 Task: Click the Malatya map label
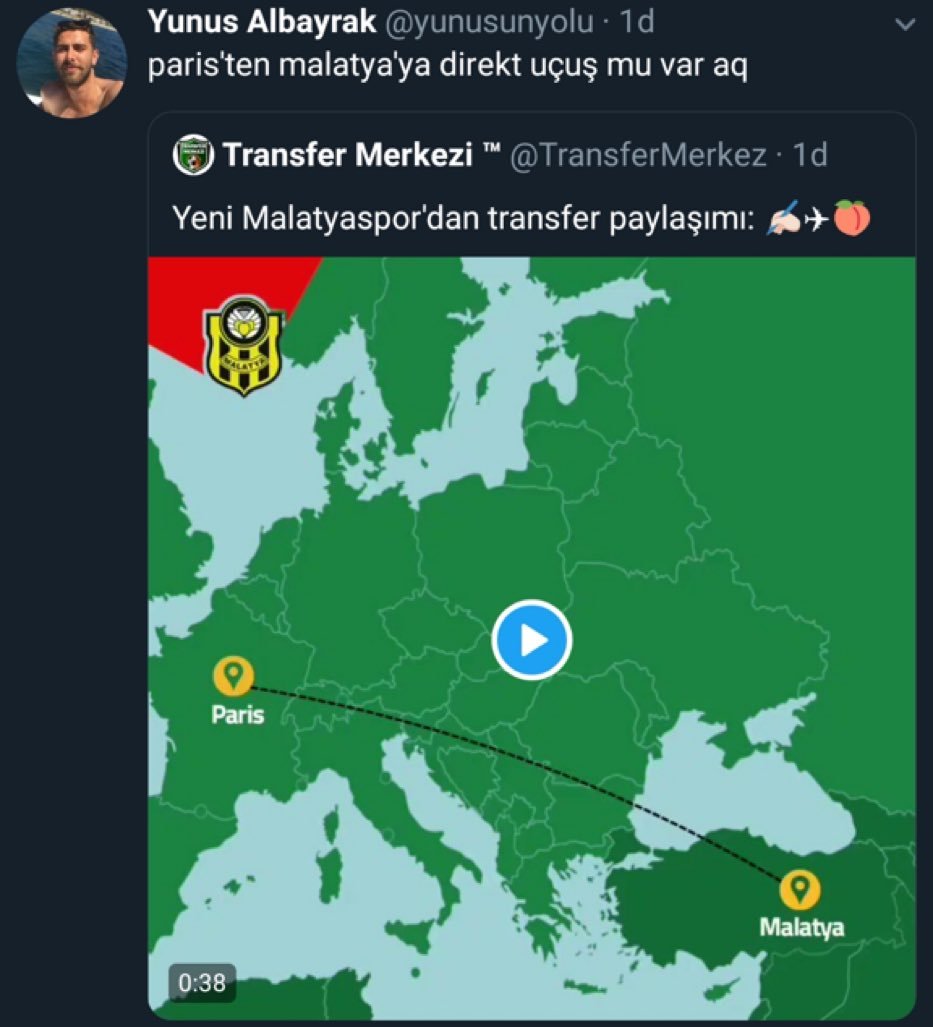tap(801, 927)
